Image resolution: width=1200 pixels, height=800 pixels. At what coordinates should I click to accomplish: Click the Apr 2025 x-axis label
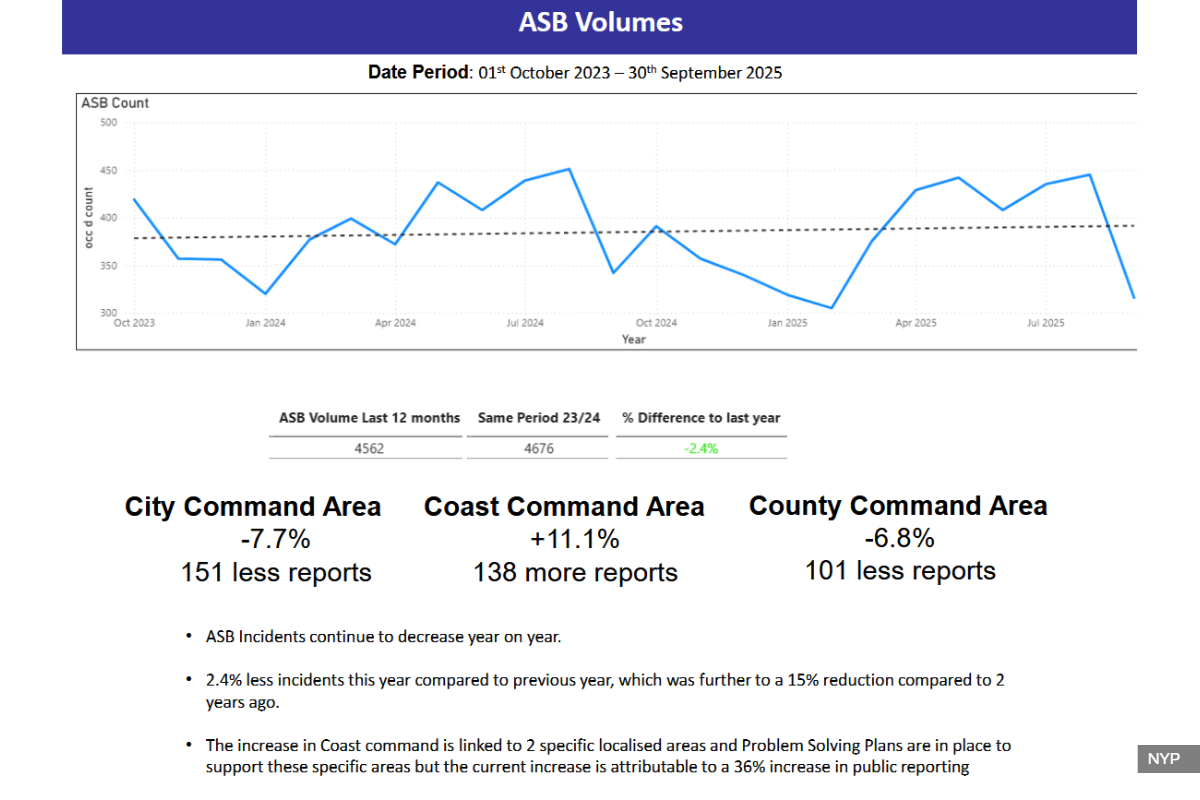click(916, 323)
